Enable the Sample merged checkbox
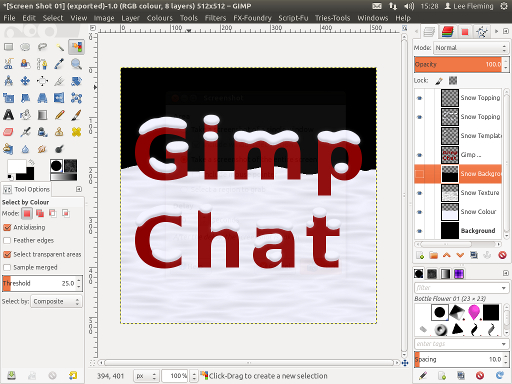Image resolution: width=512 pixels, height=384 pixels. [x=7, y=267]
